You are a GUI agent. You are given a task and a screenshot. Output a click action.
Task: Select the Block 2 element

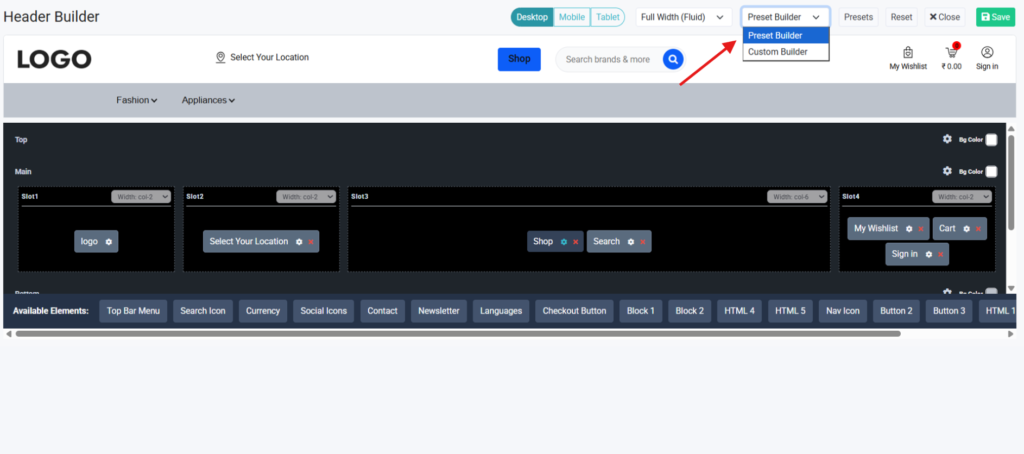pyautogui.click(x=690, y=311)
